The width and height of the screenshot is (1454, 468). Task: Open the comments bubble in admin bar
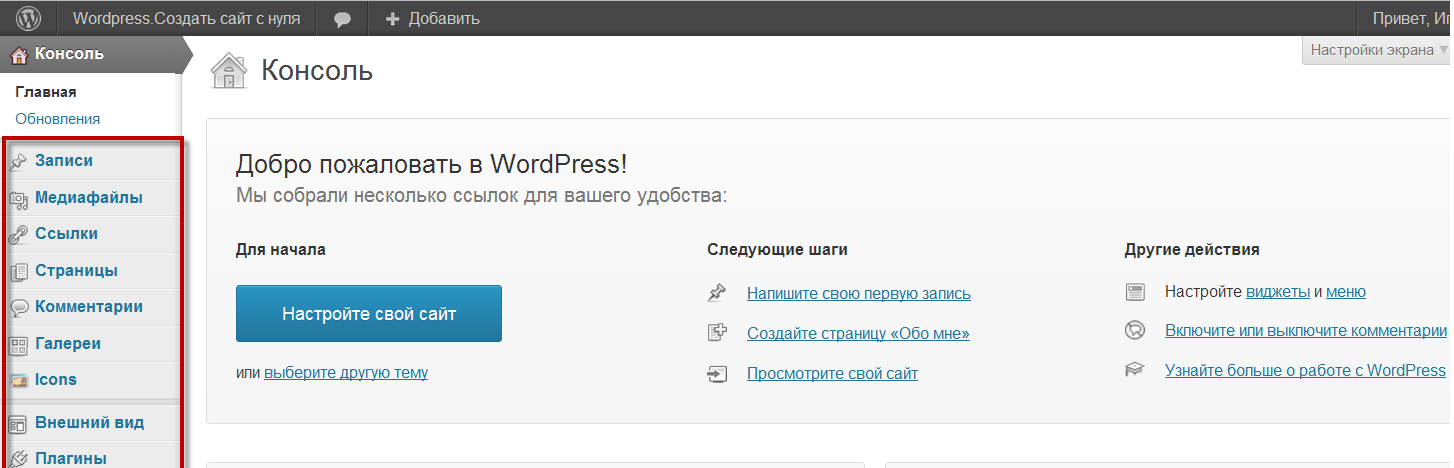pyautogui.click(x=342, y=19)
